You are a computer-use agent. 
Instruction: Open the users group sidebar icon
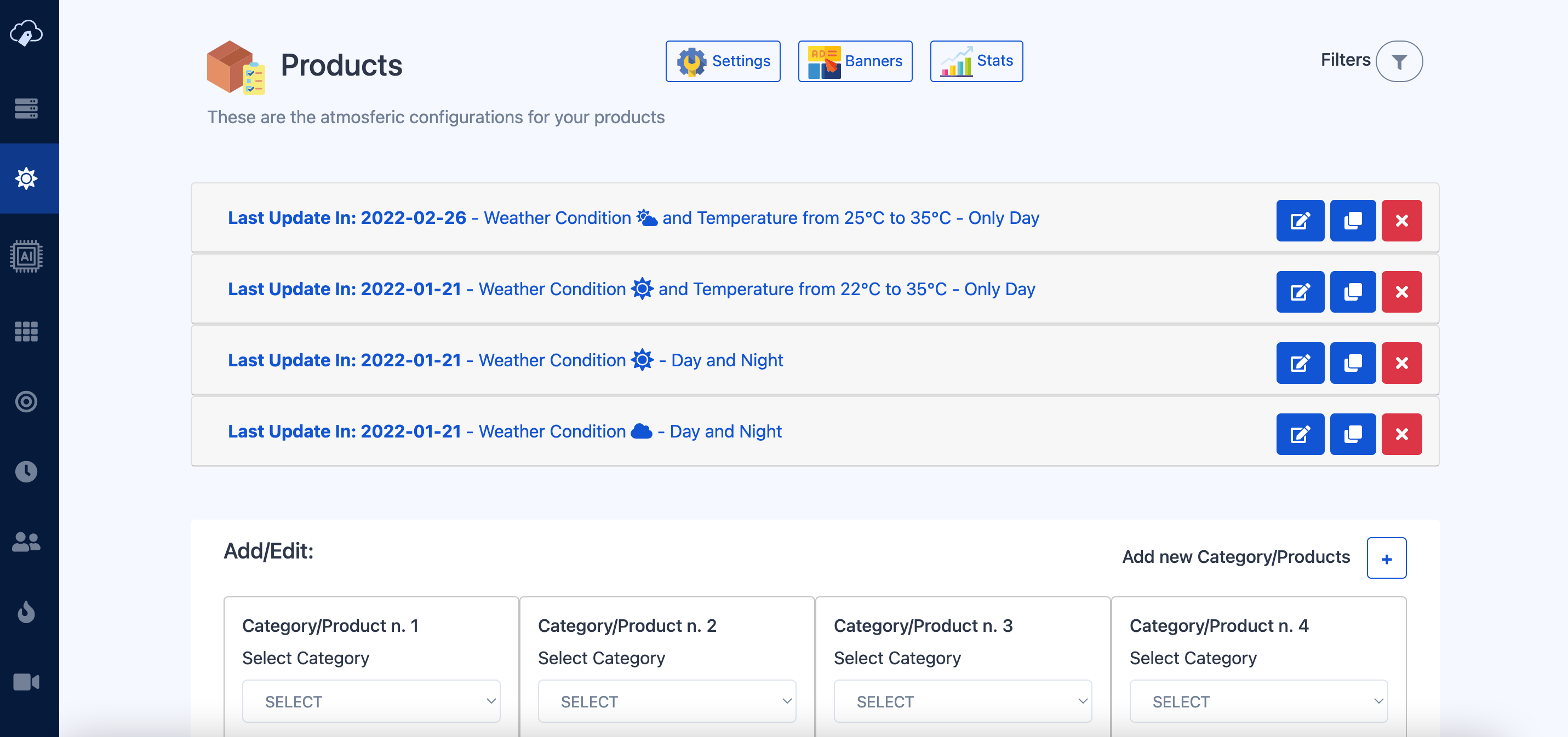[x=26, y=542]
